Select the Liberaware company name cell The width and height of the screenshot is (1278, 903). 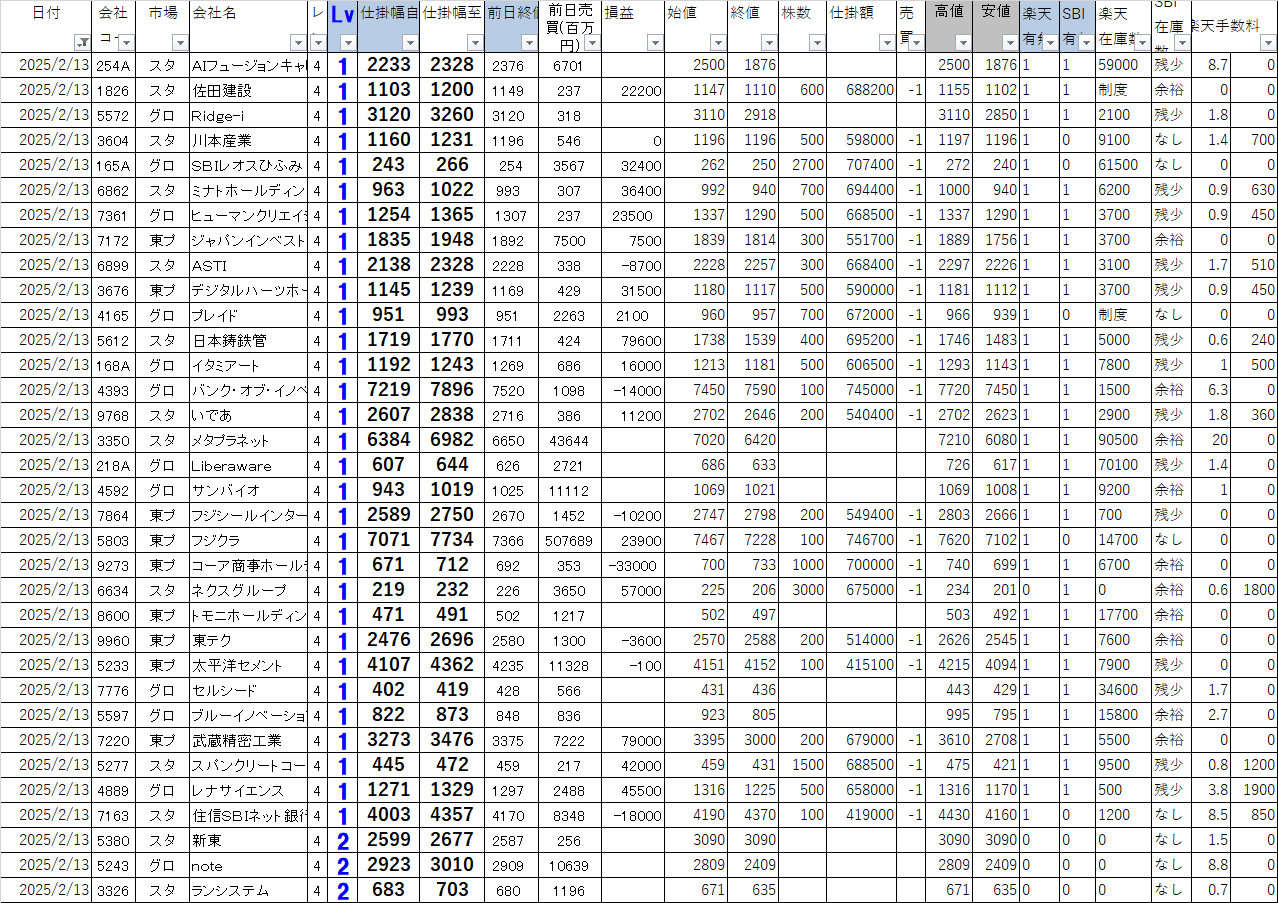coord(248,465)
